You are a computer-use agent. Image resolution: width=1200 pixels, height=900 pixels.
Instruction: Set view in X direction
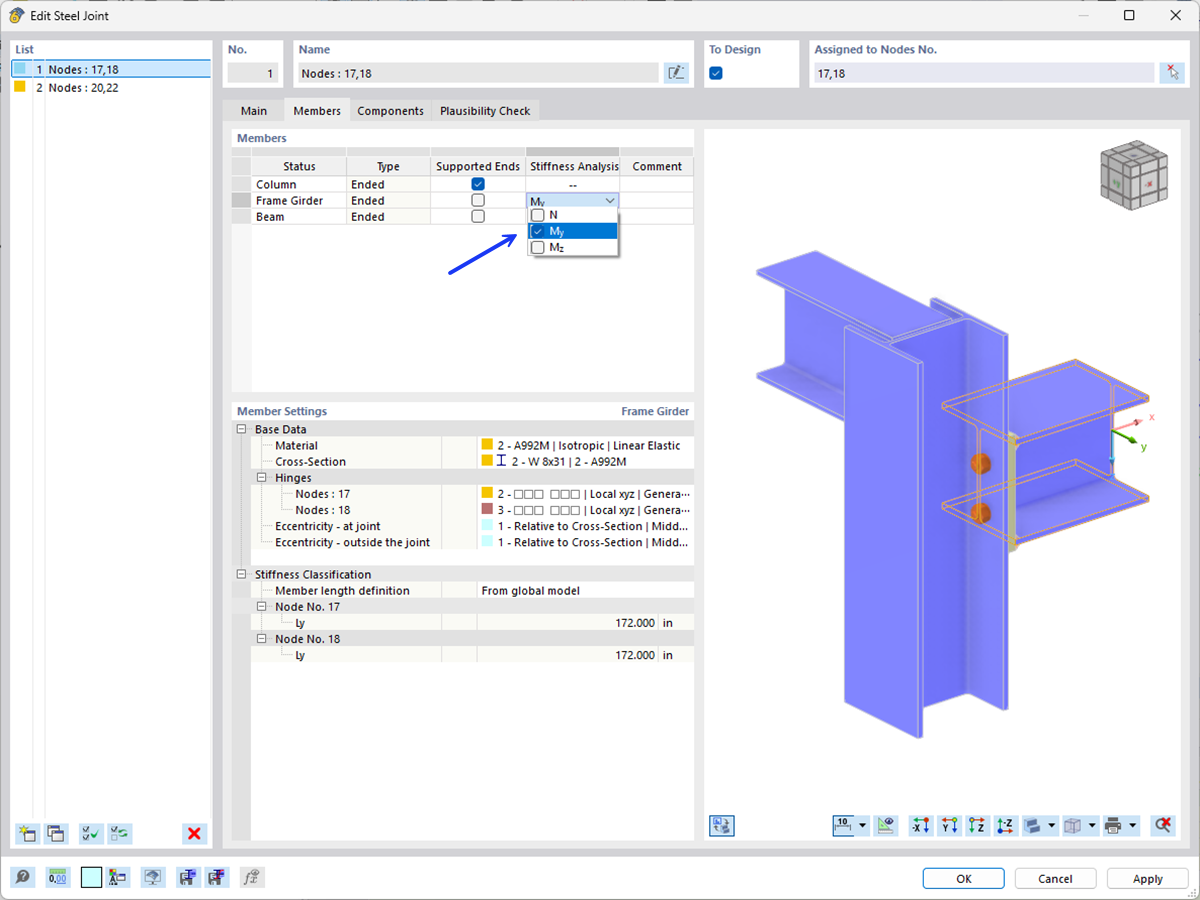[919, 825]
